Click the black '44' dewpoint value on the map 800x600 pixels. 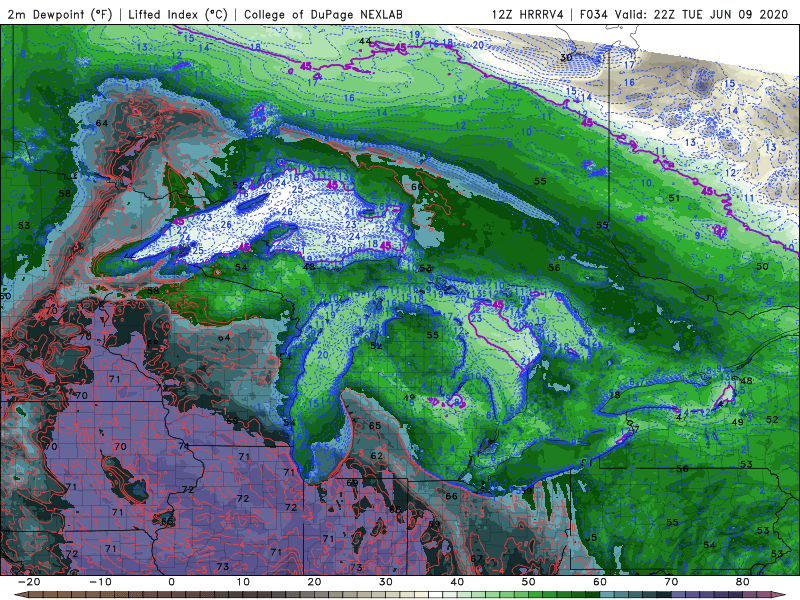(365, 41)
